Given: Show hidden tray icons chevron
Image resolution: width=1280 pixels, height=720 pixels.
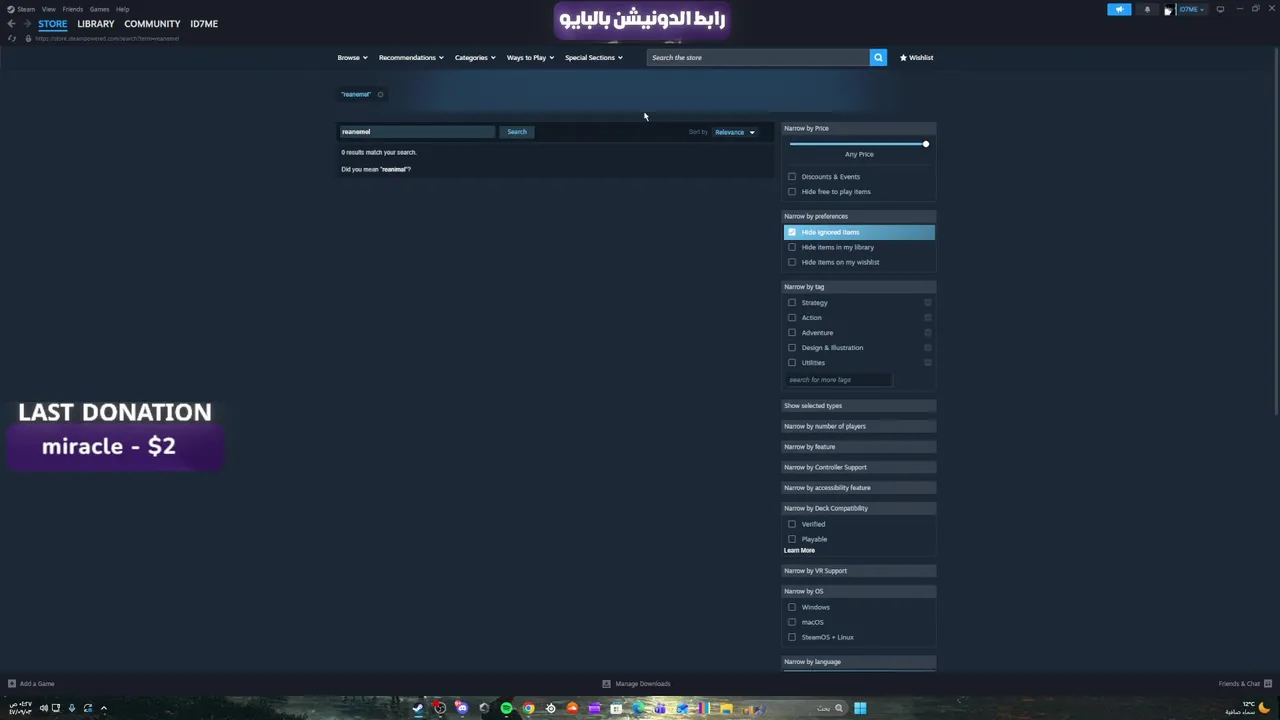Looking at the screenshot, I should coord(103,708).
